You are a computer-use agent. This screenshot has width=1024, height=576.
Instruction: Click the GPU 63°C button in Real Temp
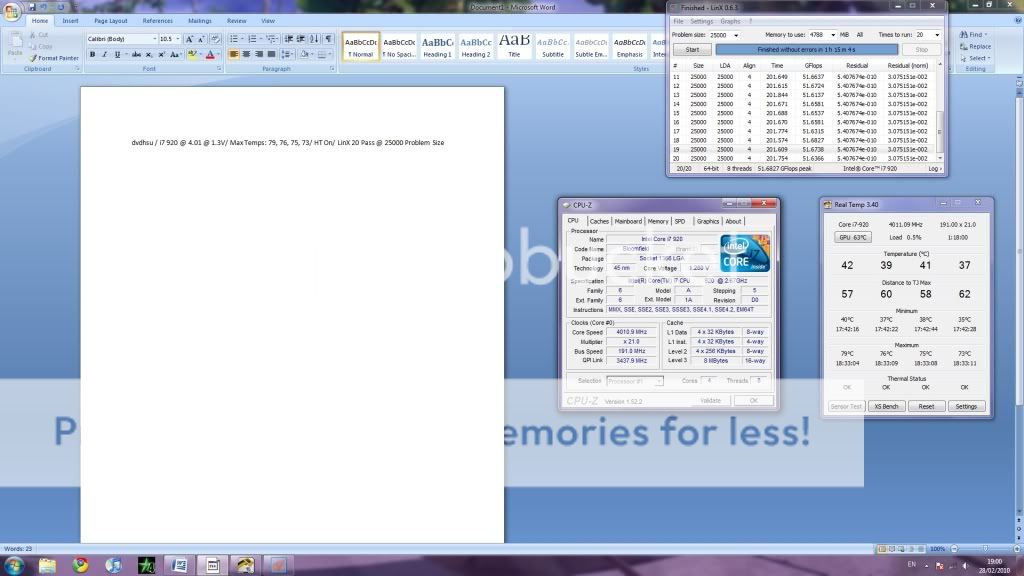pos(853,237)
